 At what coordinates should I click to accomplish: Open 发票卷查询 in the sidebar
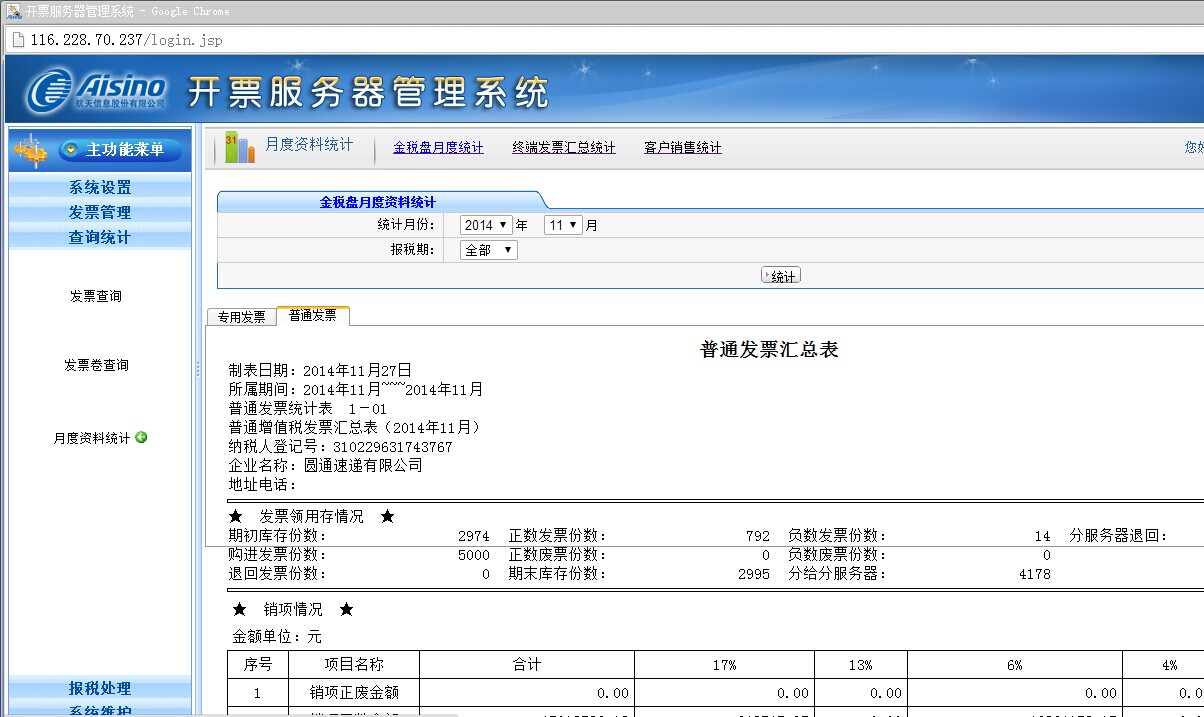96,365
